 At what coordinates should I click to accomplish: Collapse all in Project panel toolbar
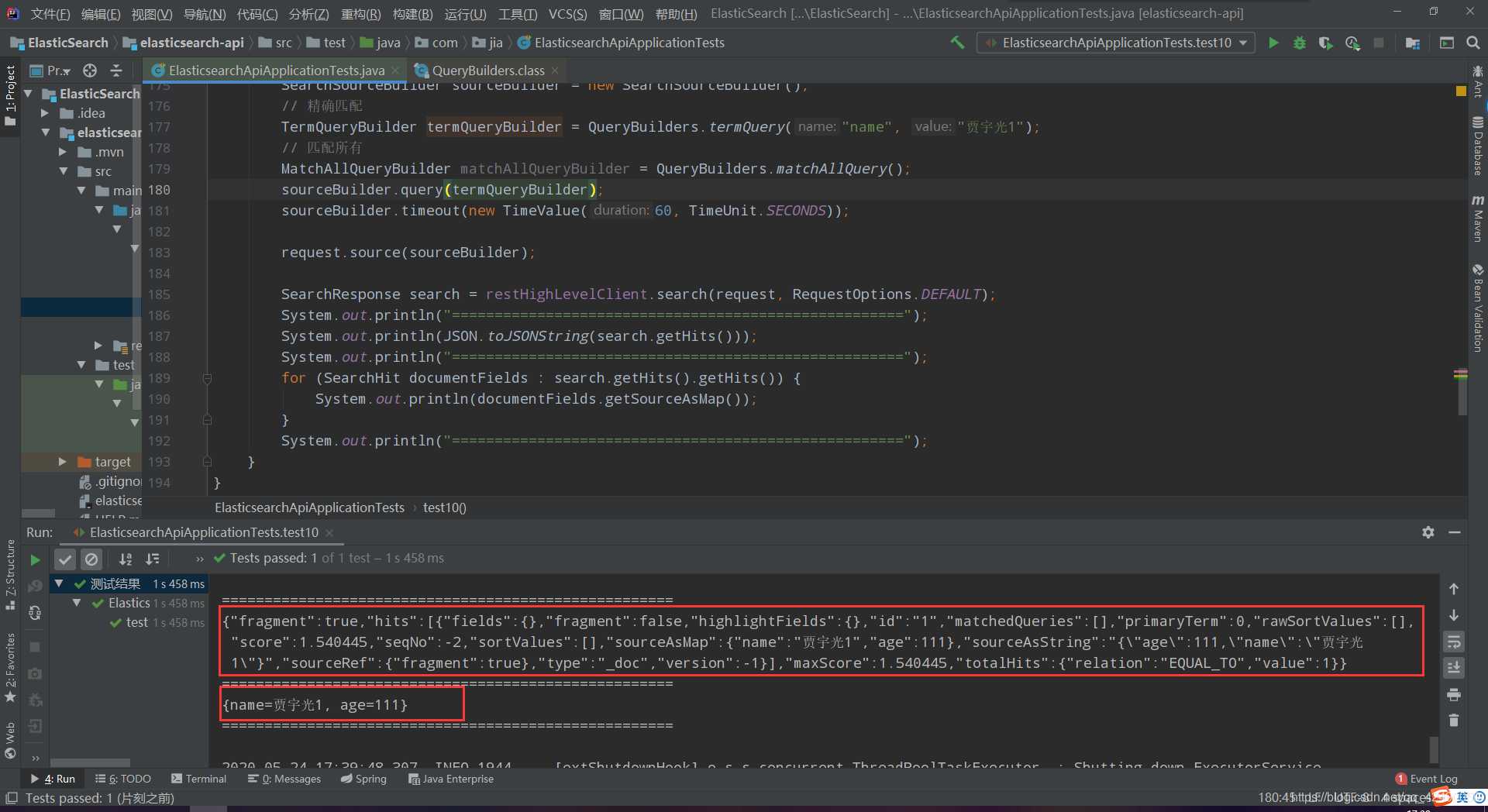click(116, 71)
